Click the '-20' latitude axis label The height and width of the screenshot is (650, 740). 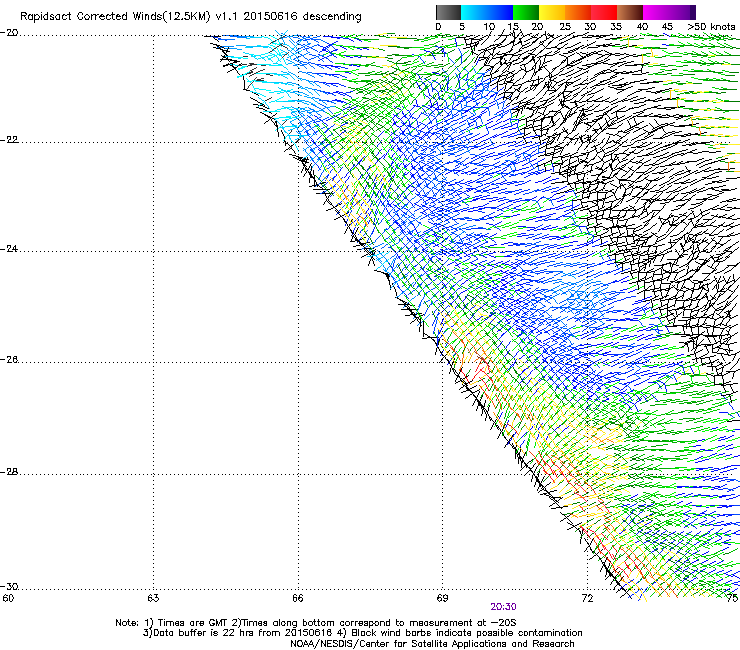[9, 33]
